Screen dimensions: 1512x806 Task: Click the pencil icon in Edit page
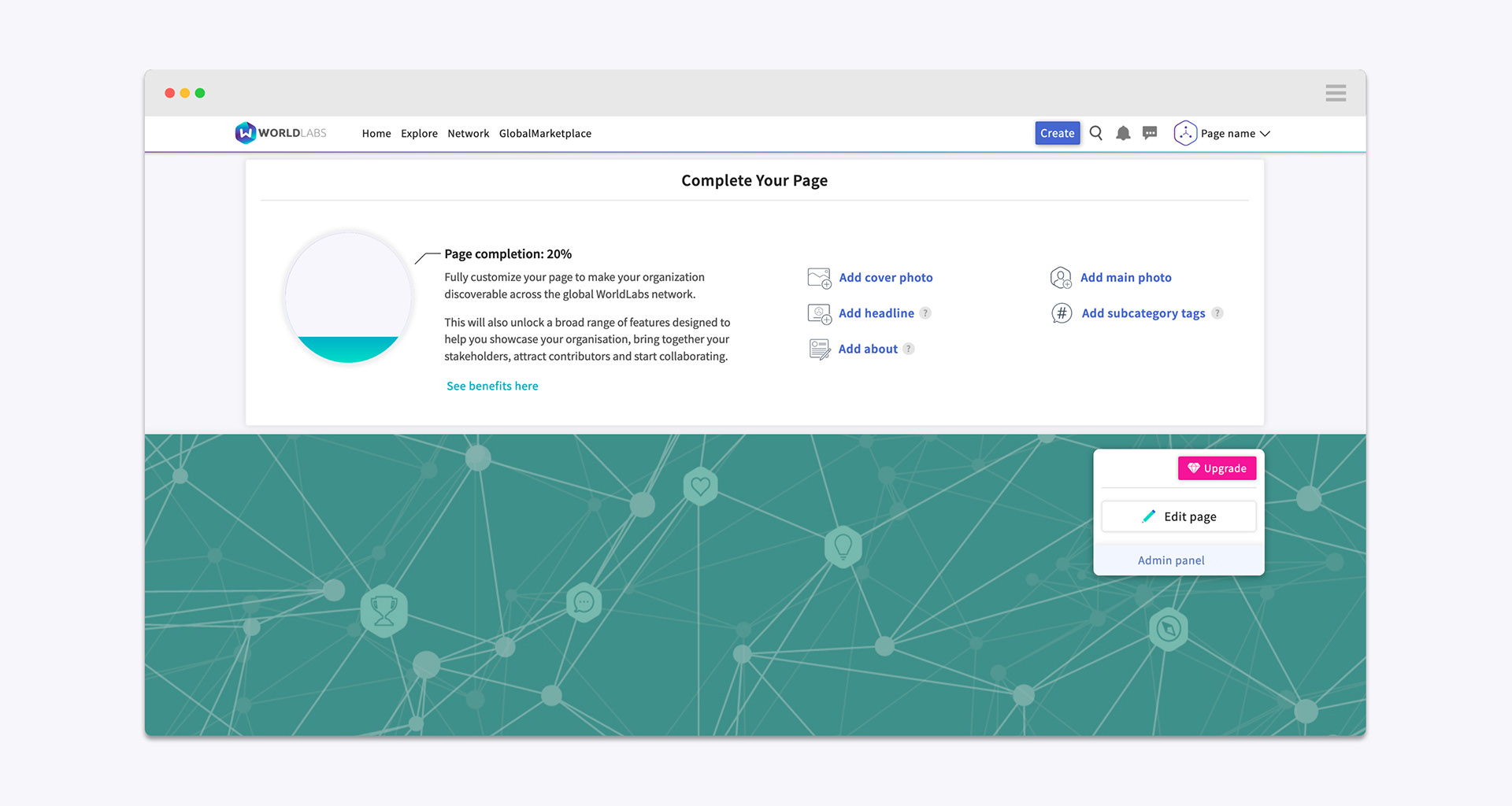(1149, 516)
